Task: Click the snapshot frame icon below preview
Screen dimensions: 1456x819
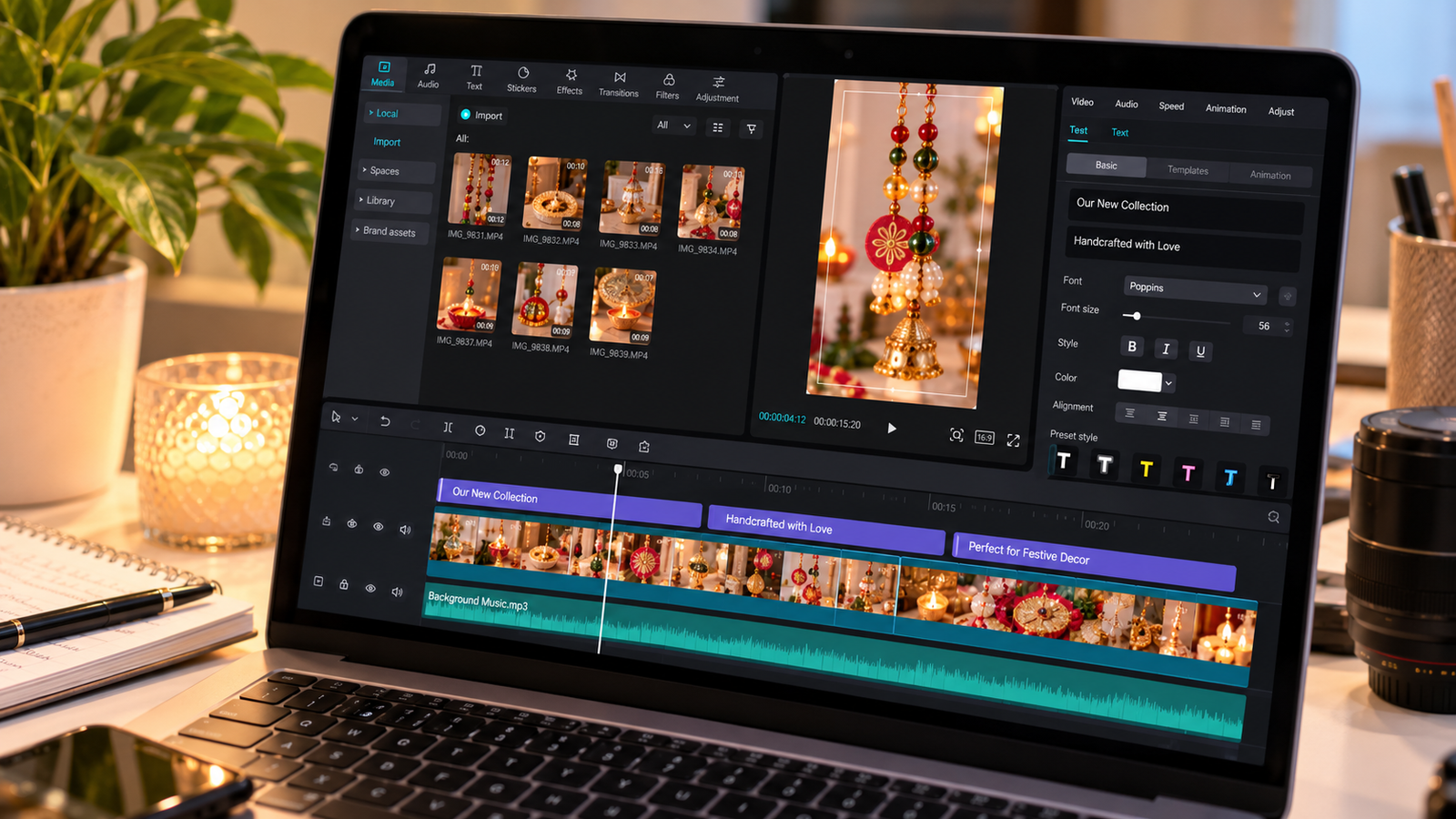Action: (x=956, y=435)
